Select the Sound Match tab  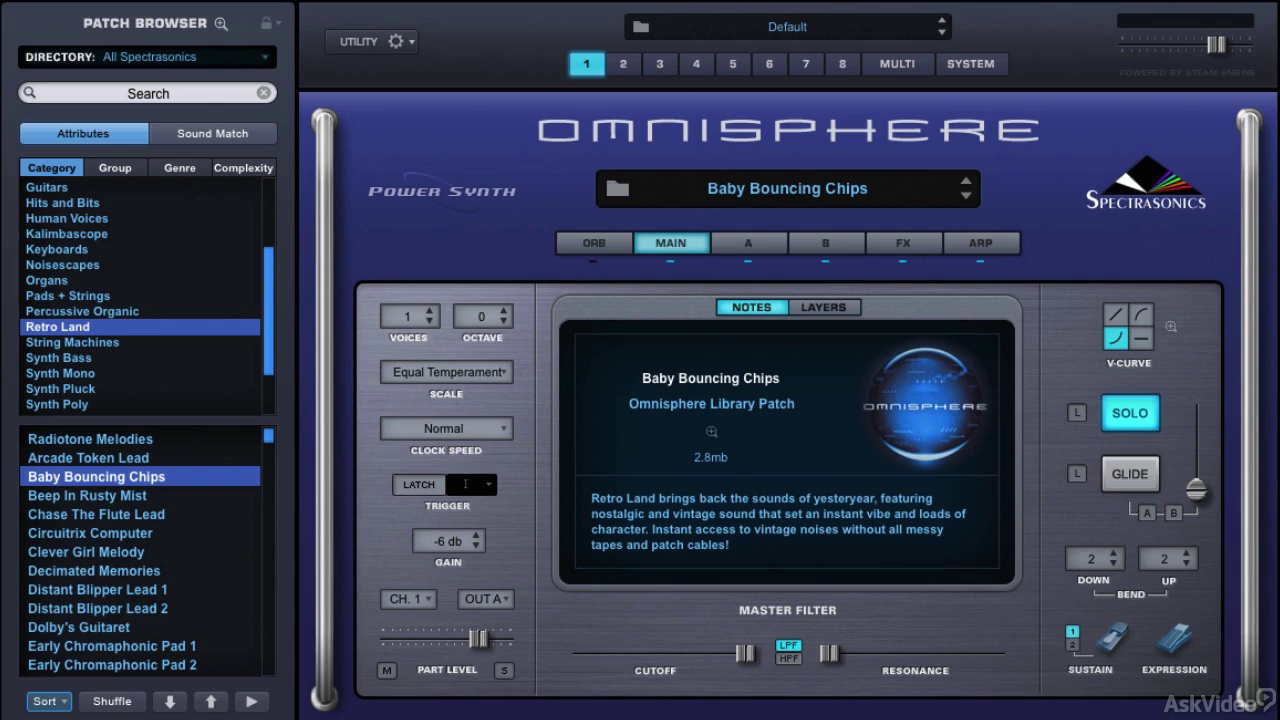[x=213, y=134]
